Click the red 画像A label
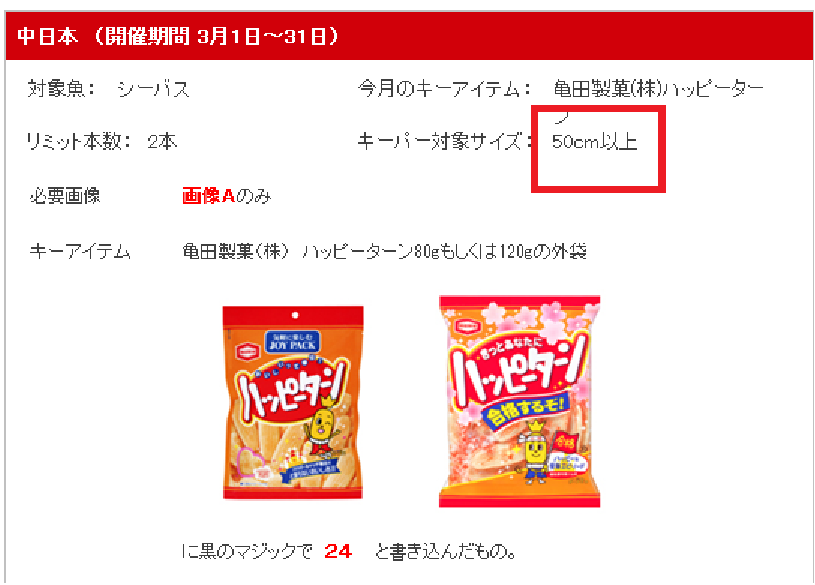 (208, 196)
